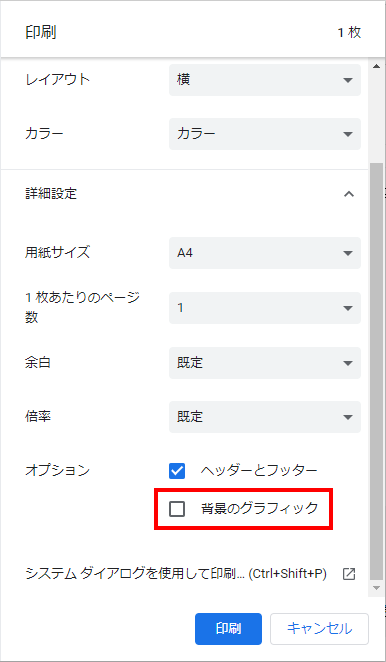
Task: Click the キャンセル button
Action: (320, 629)
